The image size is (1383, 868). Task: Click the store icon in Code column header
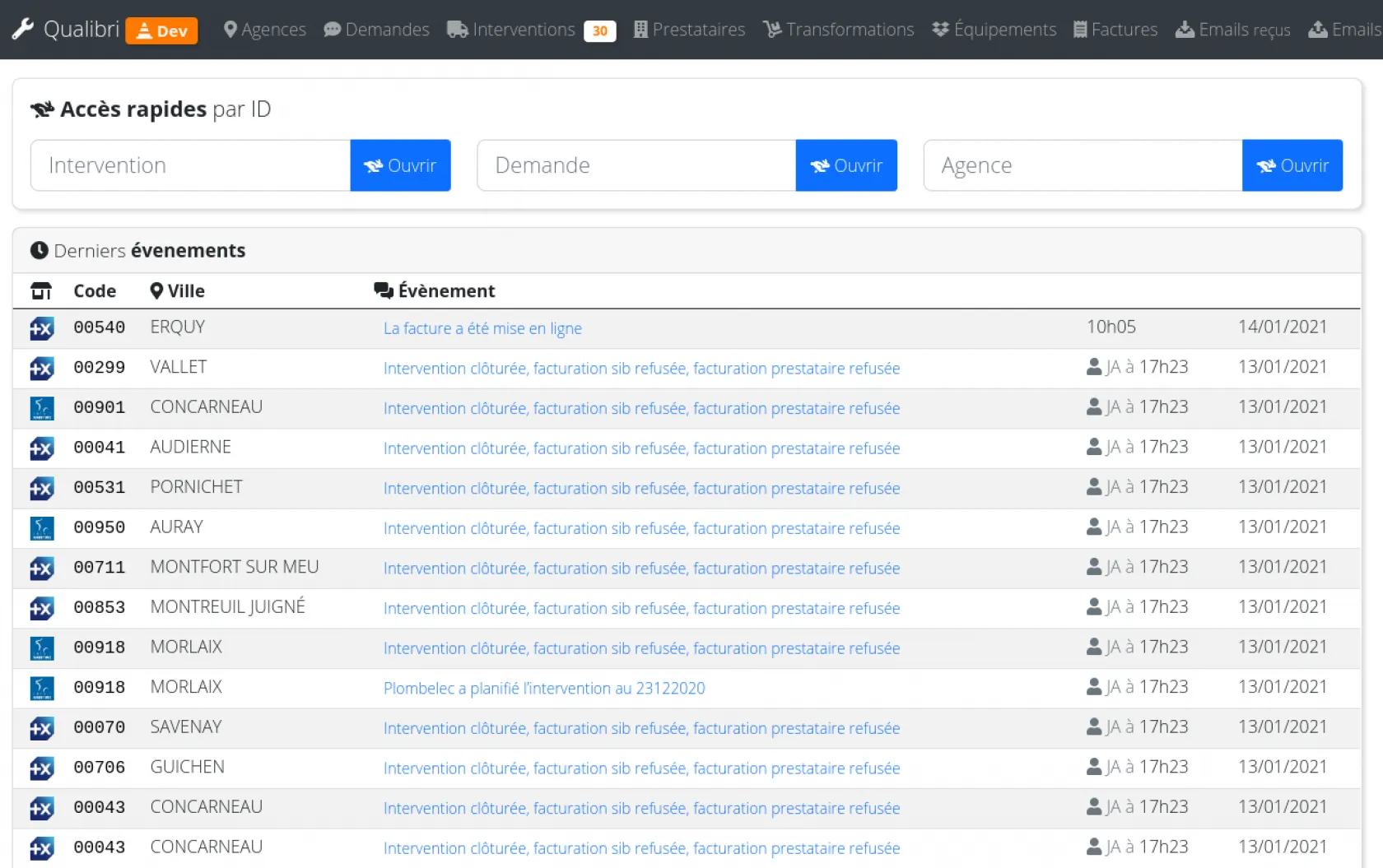coord(40,291)
